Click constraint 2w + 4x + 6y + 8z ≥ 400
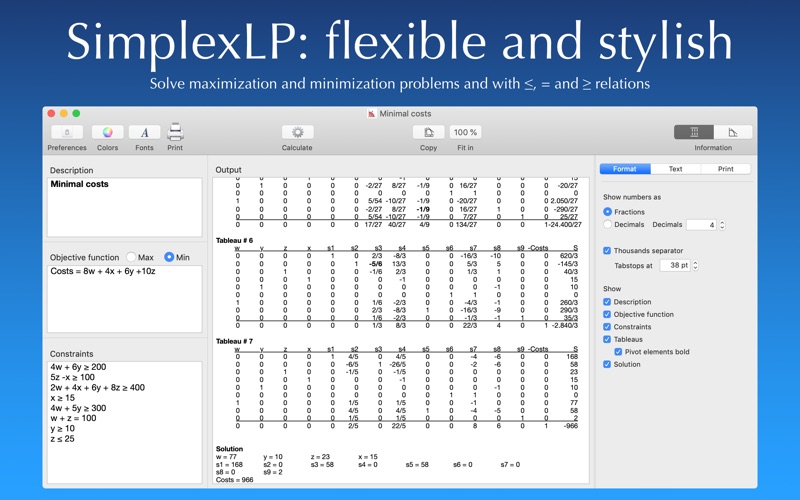The image size is (800, 500). coord(97,388)
